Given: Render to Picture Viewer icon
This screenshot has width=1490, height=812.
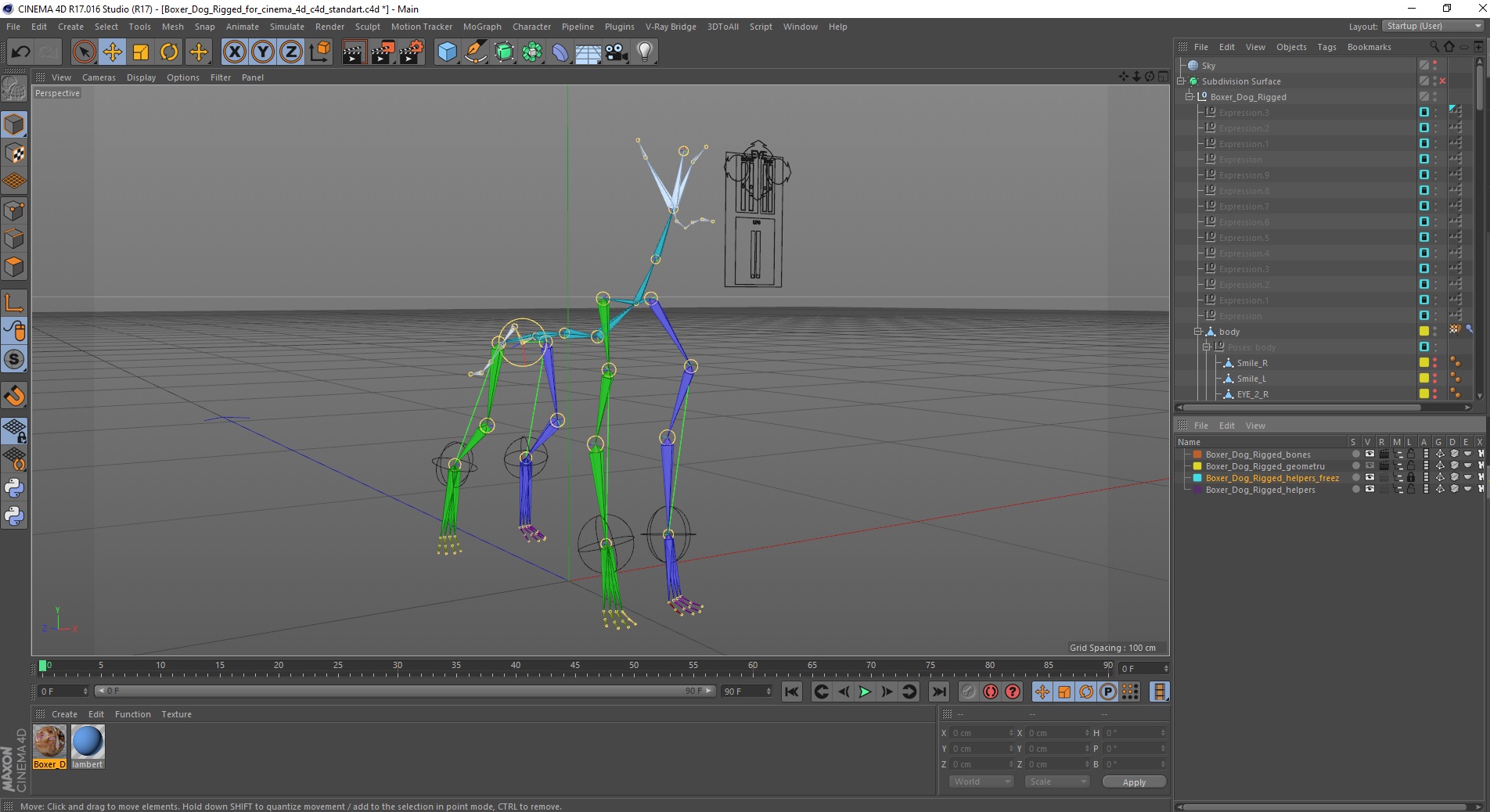Looking at the screenshot, I should click(383, 52).
